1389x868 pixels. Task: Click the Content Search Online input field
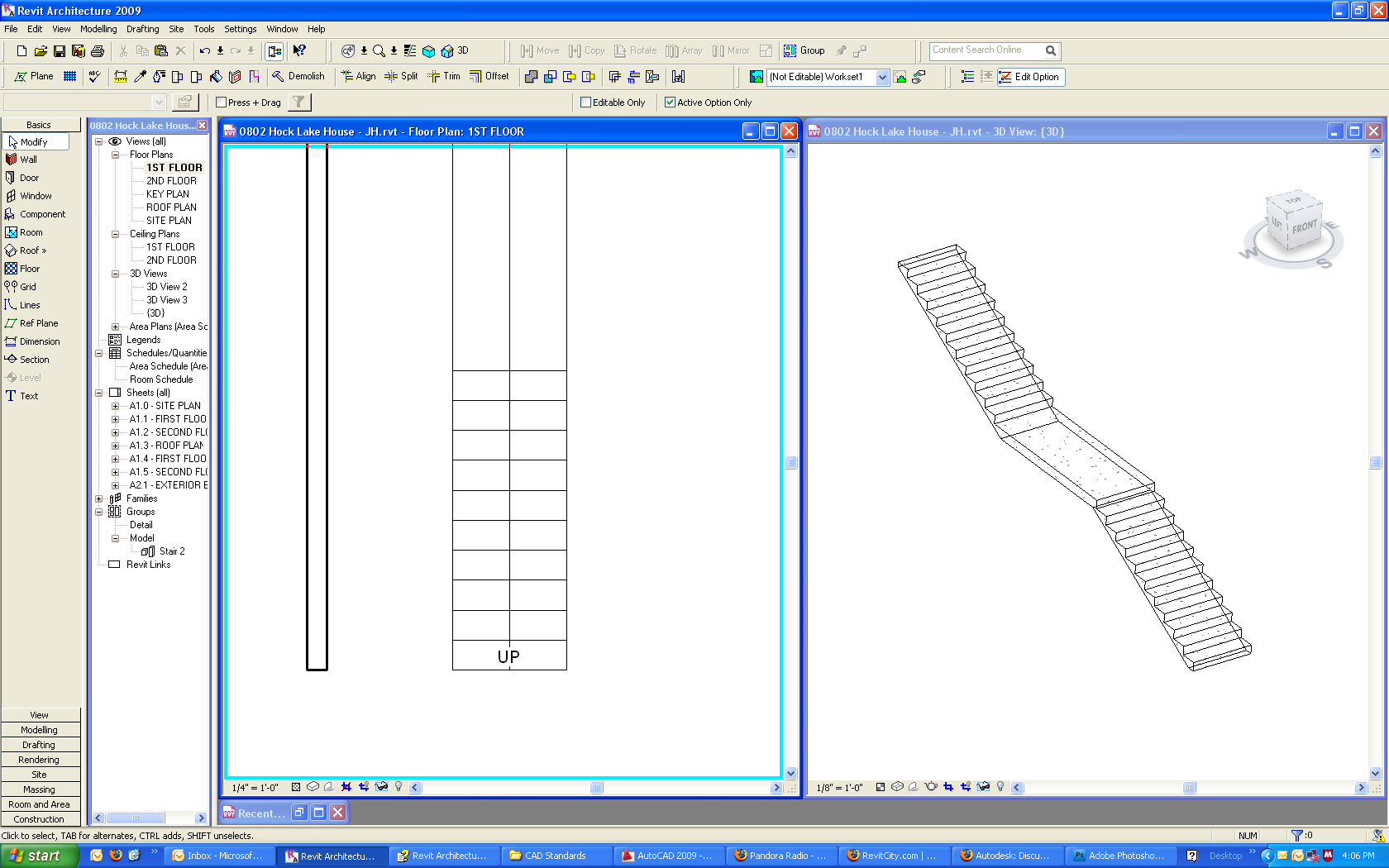[987, 50]
